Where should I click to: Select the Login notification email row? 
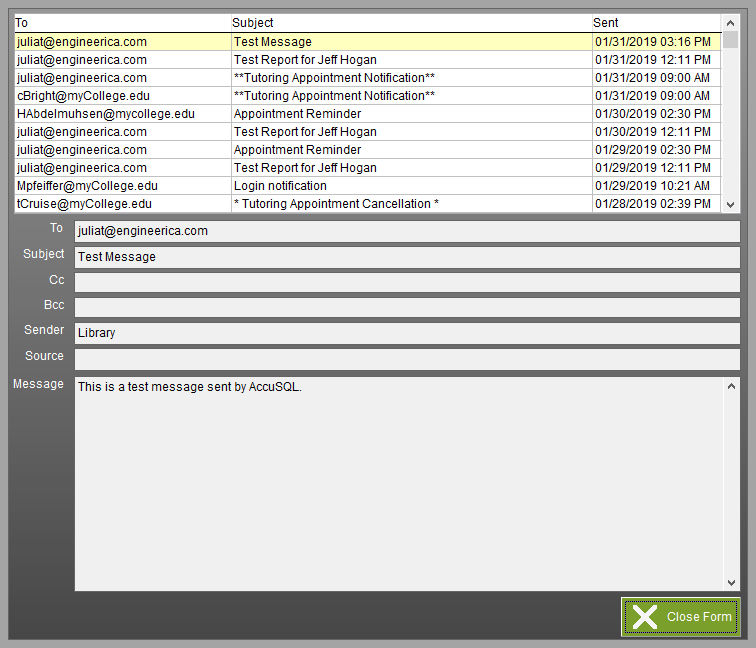tap(368, 186)
